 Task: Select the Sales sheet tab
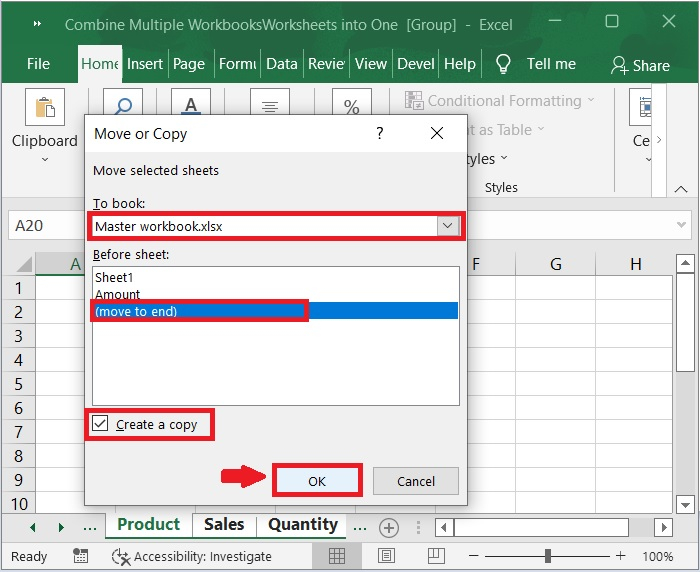click(x=224, y=525)
